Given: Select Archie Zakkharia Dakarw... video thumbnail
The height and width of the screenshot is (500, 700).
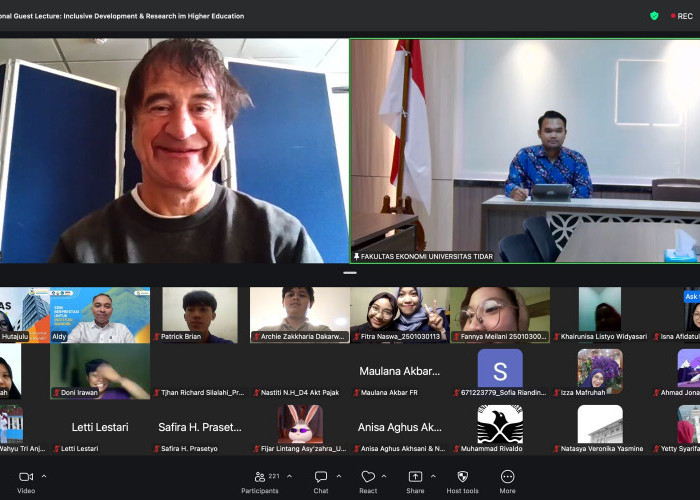Looking at the screenshot, I should tap(300, 315).
